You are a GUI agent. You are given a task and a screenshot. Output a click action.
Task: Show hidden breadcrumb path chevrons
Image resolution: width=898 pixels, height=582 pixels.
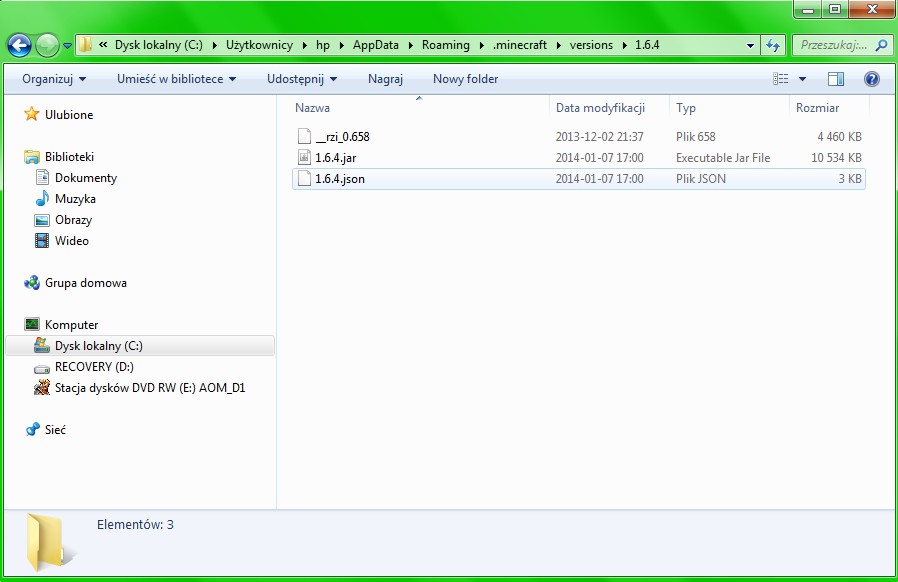tap(103, 45)
